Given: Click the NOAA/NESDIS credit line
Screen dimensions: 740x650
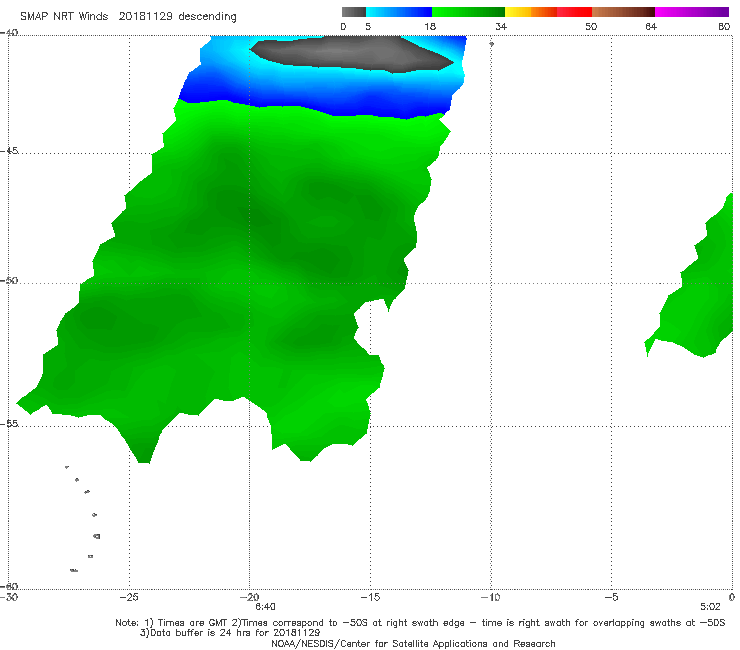Looking at the screenshot, I should click(x=413, y=643).
